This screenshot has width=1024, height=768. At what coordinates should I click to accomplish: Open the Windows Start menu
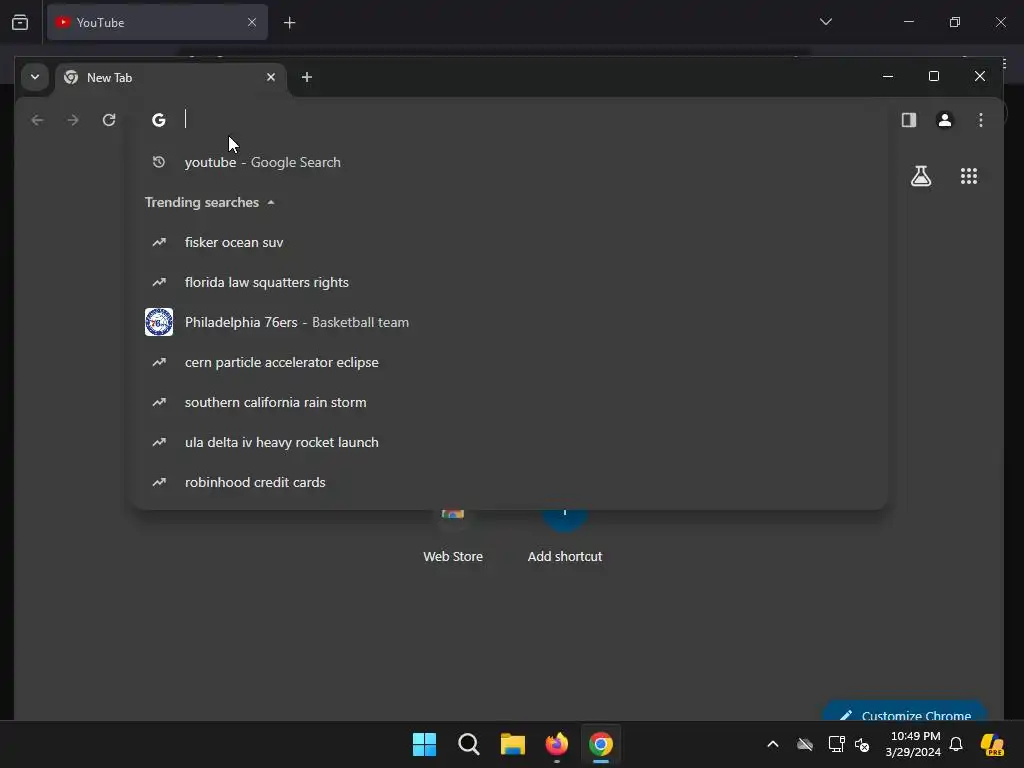424,744
